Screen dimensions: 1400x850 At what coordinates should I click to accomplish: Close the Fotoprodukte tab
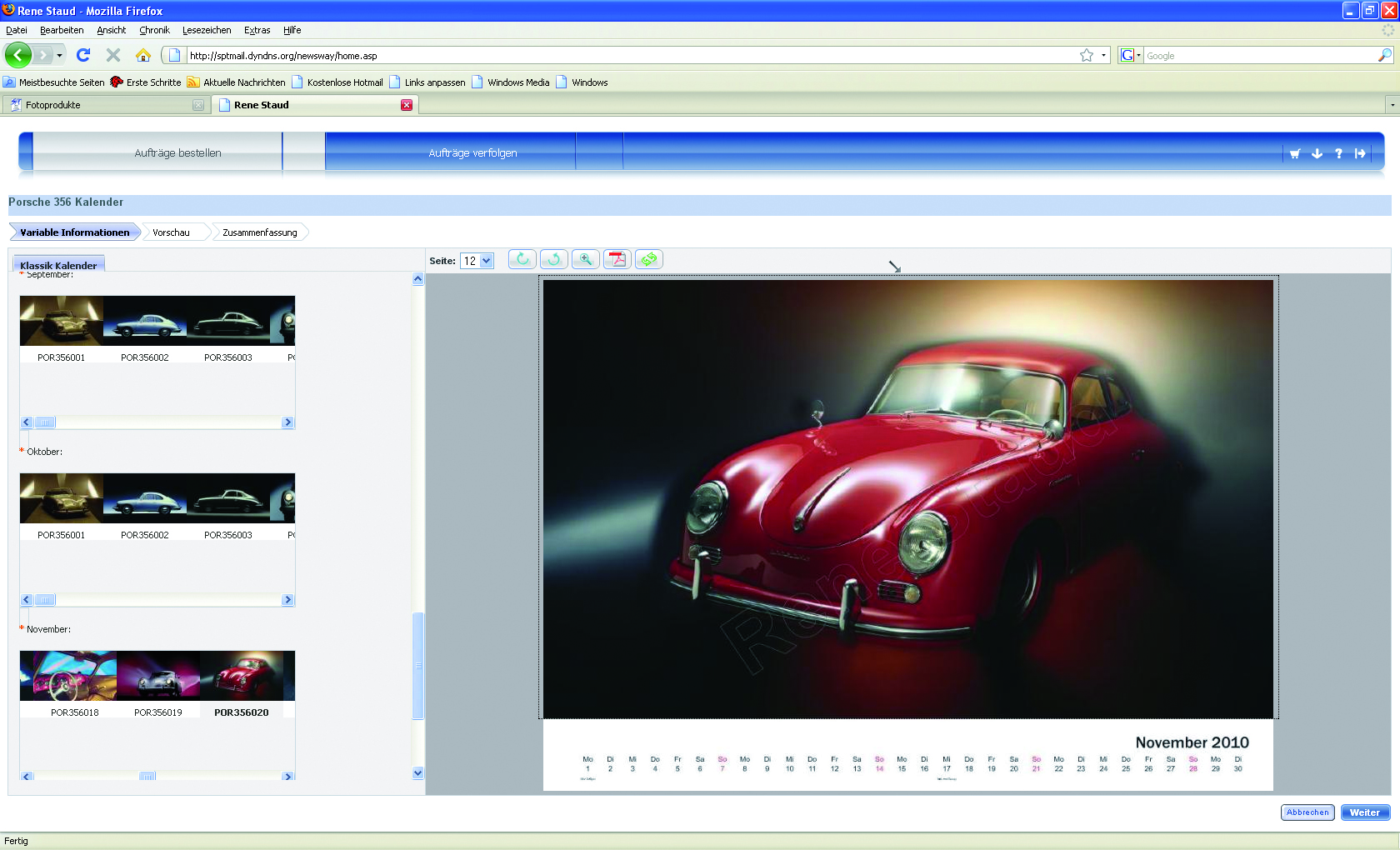pyautogui.click(x=198, y=105)
